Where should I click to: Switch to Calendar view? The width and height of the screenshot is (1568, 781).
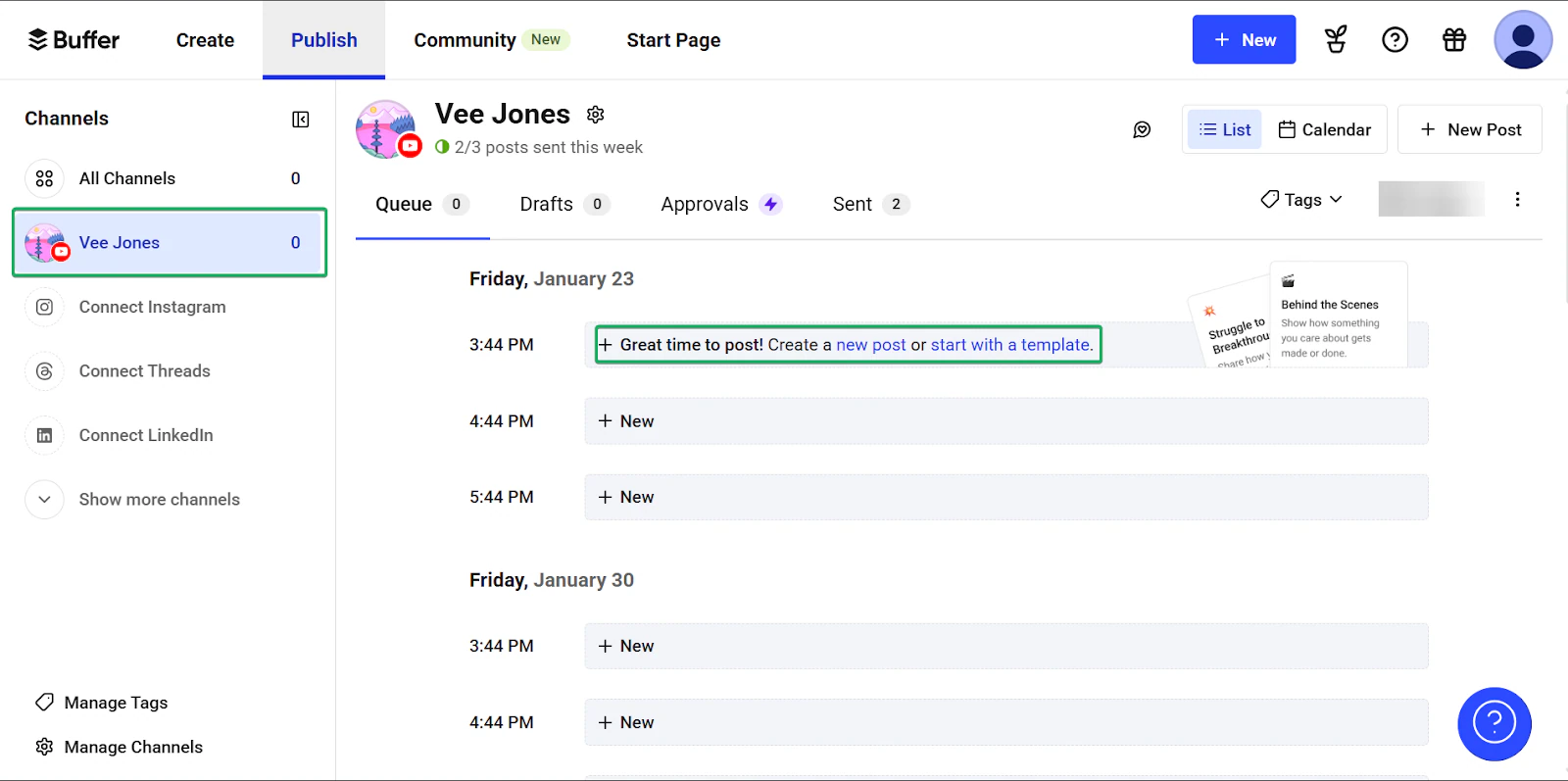tap(1324, 129)
